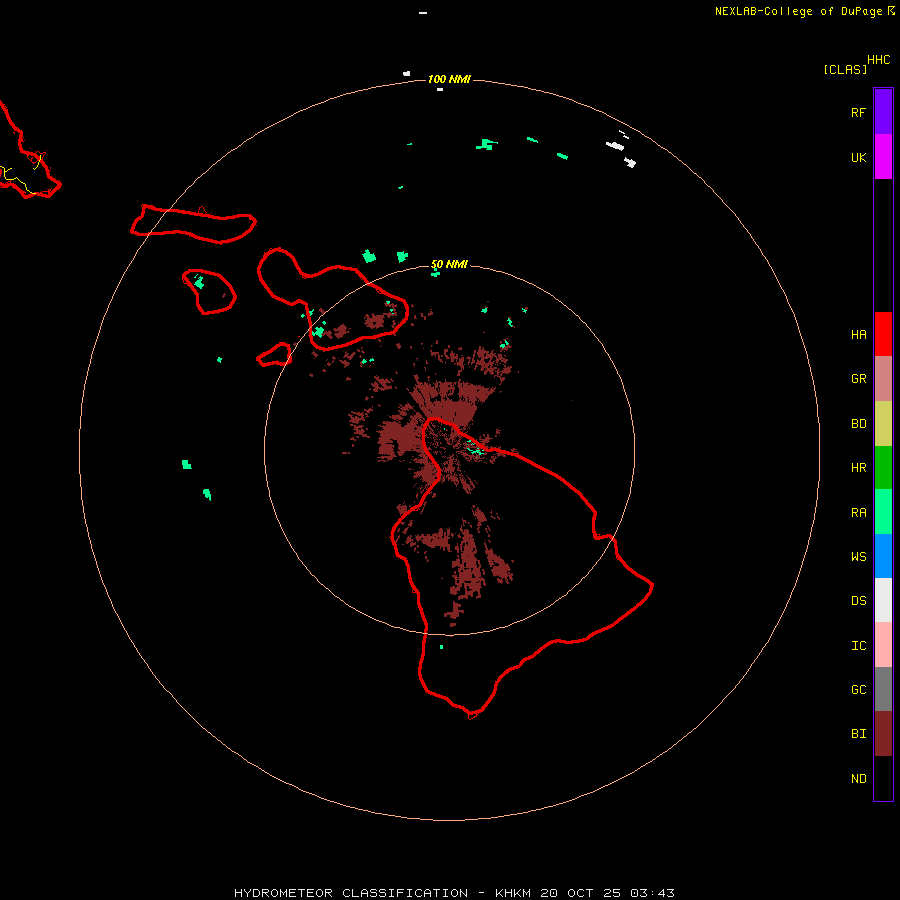Click the HHC product label

[879, 60]
